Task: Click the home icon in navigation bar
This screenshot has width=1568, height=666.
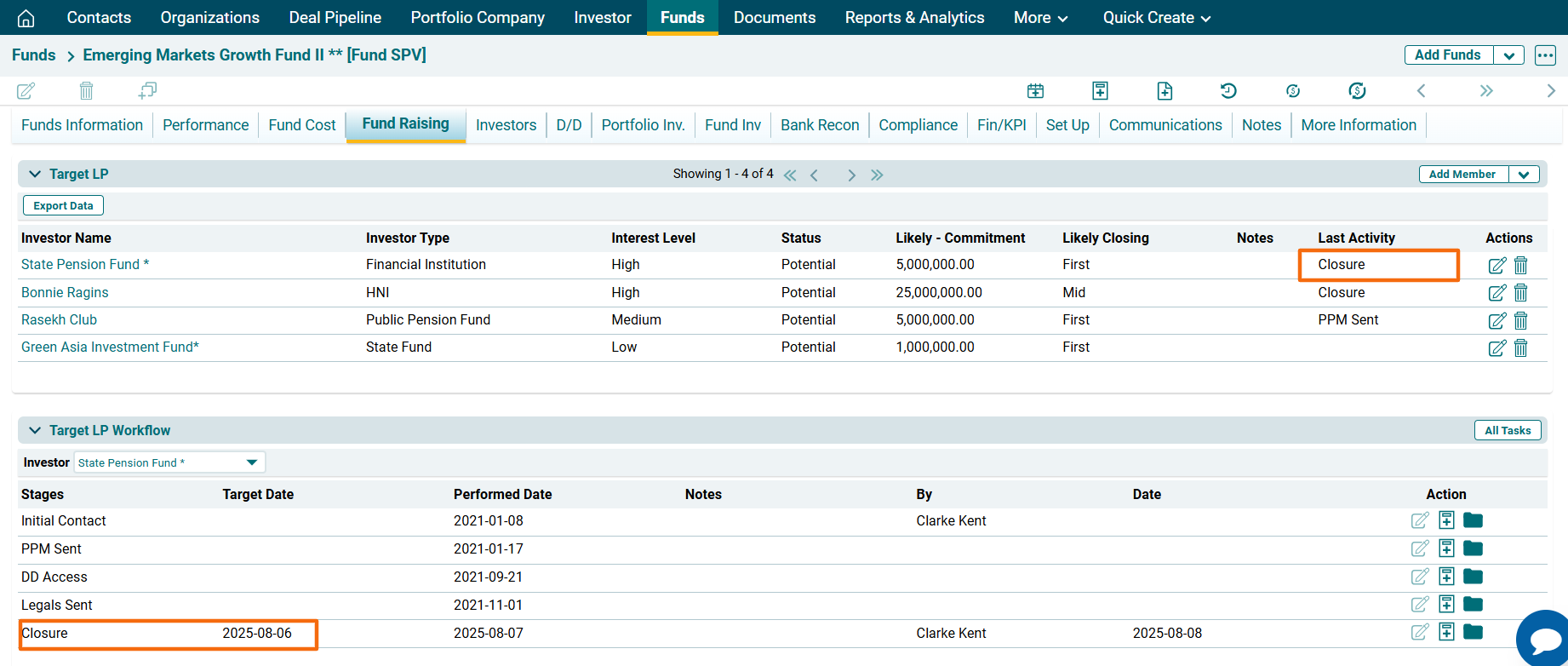Action: click(x=26, y=18)
